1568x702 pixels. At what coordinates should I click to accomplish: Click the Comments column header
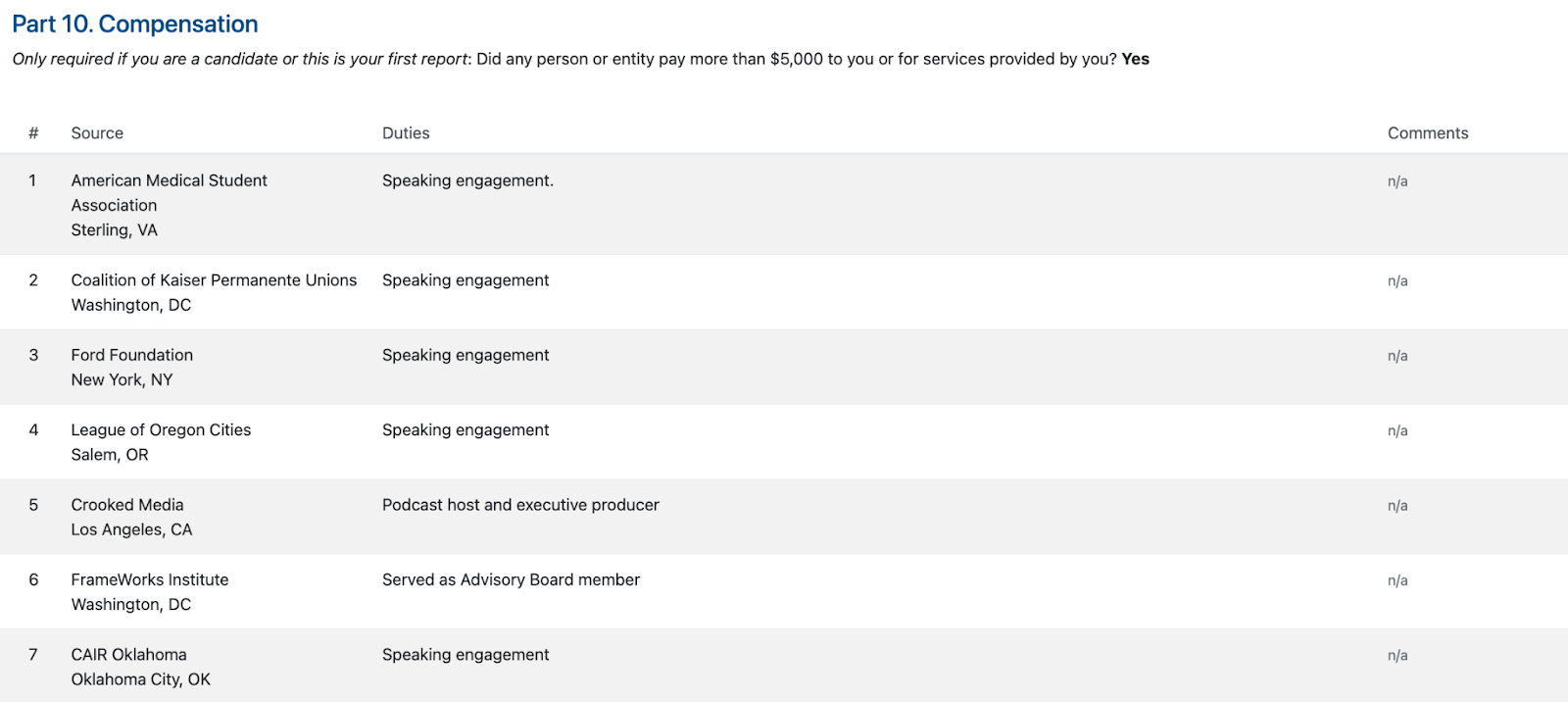pyautogui.click(x=1427, y=133)
